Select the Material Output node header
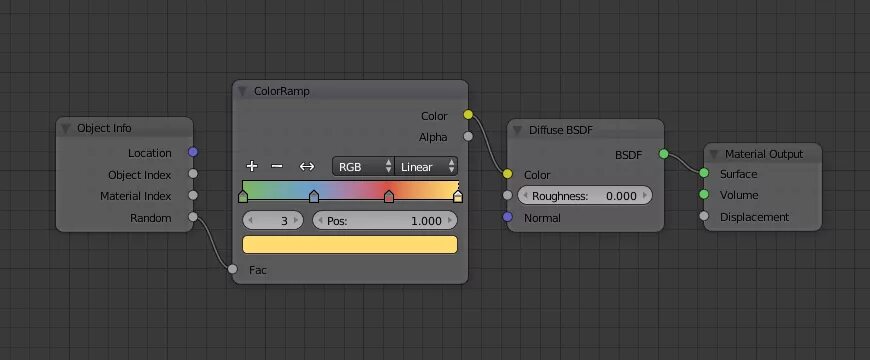Image resolution: width=870 pixels, height=360 pixels. pos(762,154)
